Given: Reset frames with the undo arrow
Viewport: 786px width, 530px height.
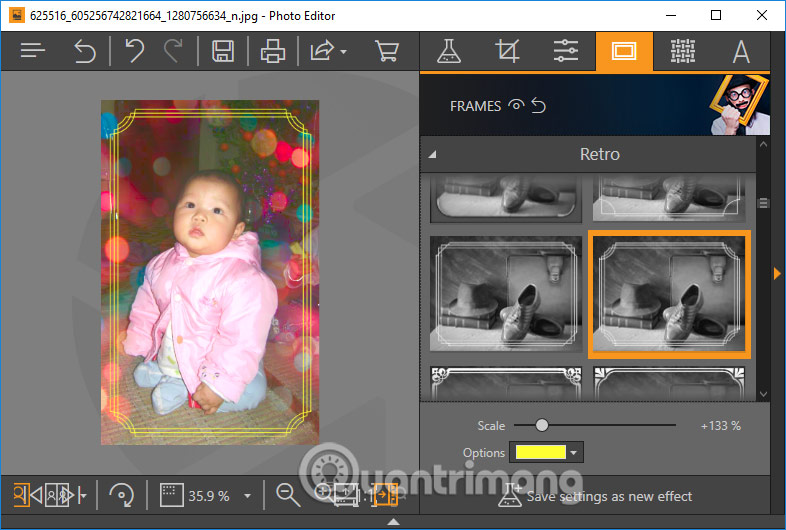Looking at the screenshot, I should [538, 105].
